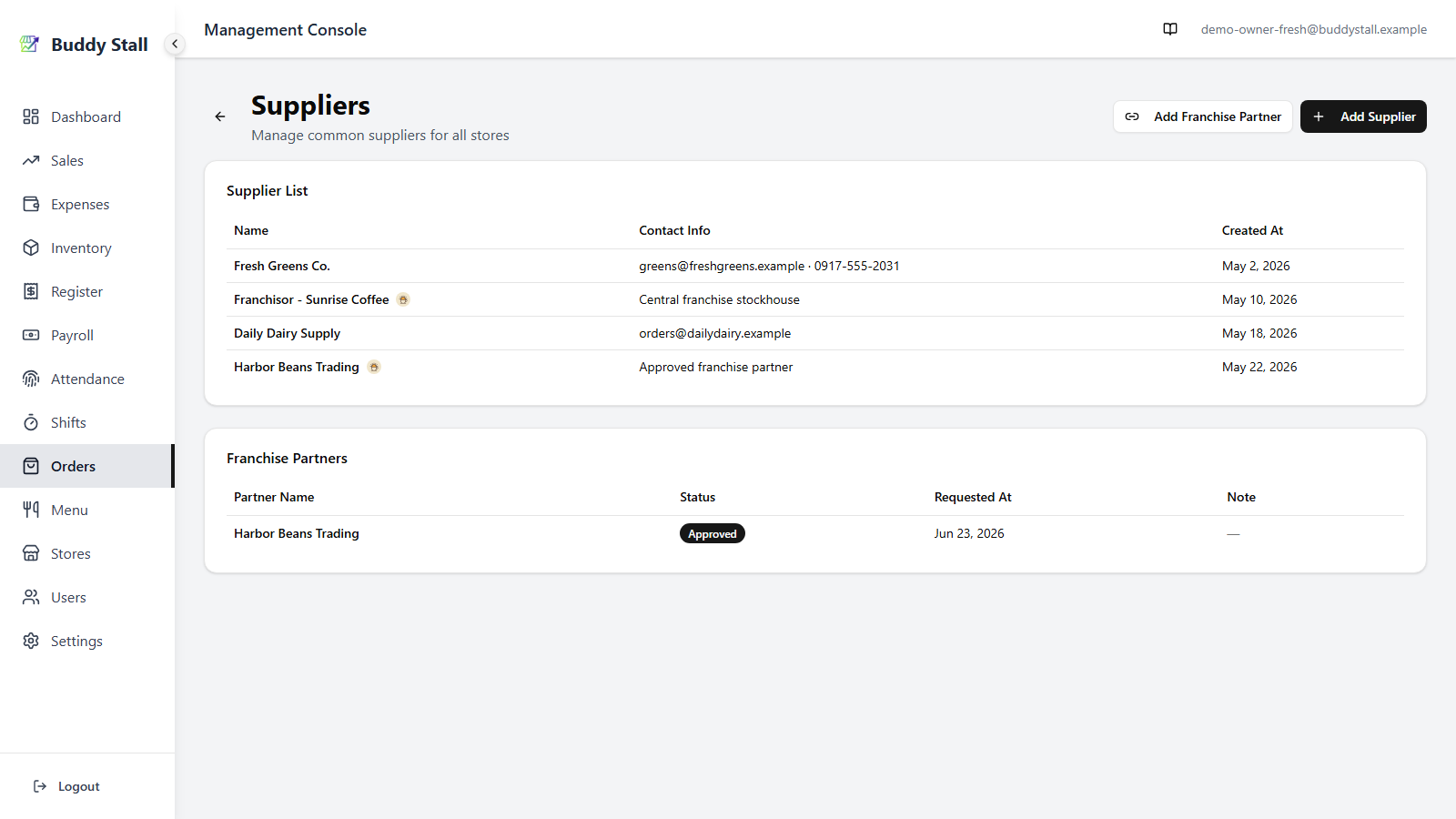Viewport: 1456px width, 819px height.
Task: Click the Add Supplier button
Action: click(1363, 116)
